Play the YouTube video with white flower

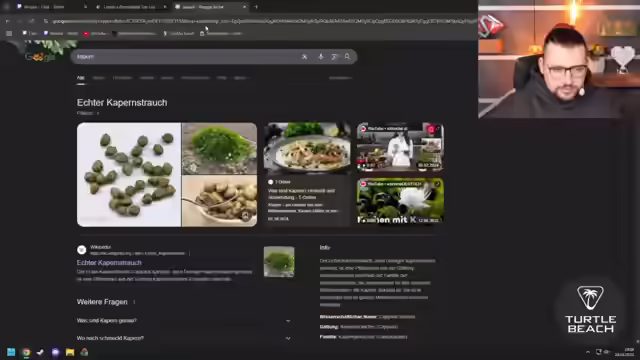pyautogui.click(x=400, y=201)
